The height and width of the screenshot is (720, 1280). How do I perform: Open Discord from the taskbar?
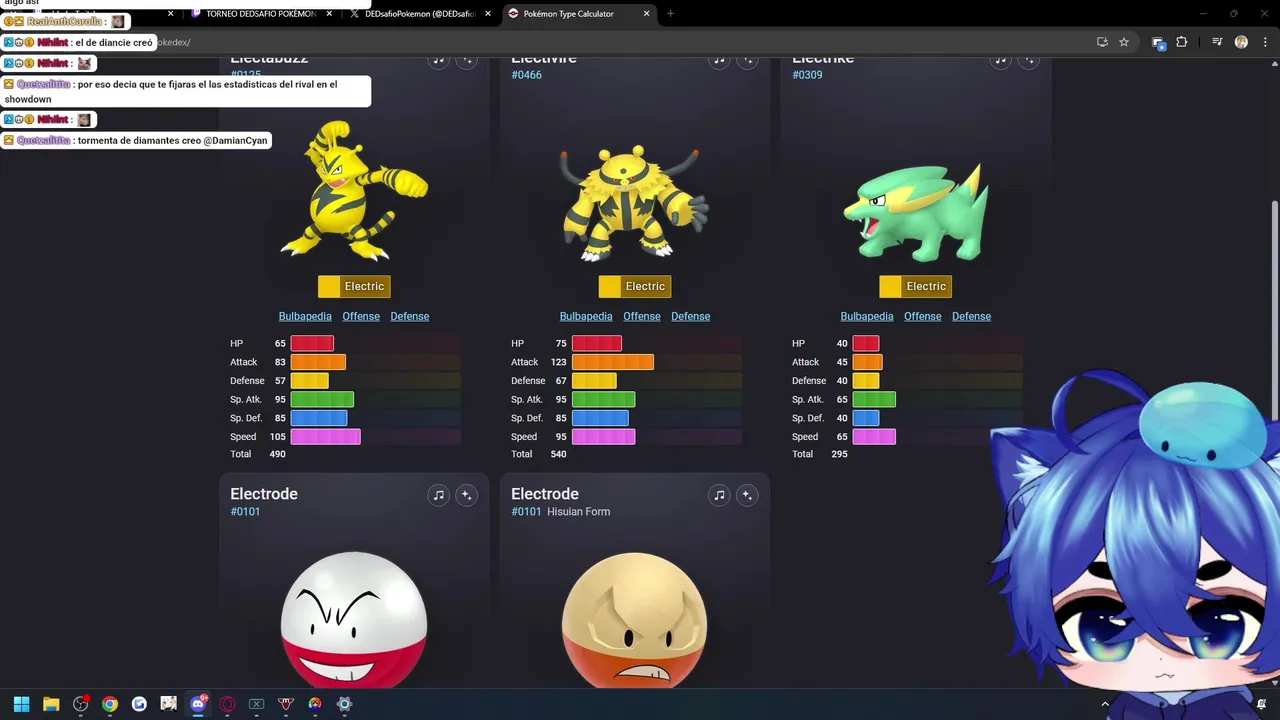(x=198, y=704)
